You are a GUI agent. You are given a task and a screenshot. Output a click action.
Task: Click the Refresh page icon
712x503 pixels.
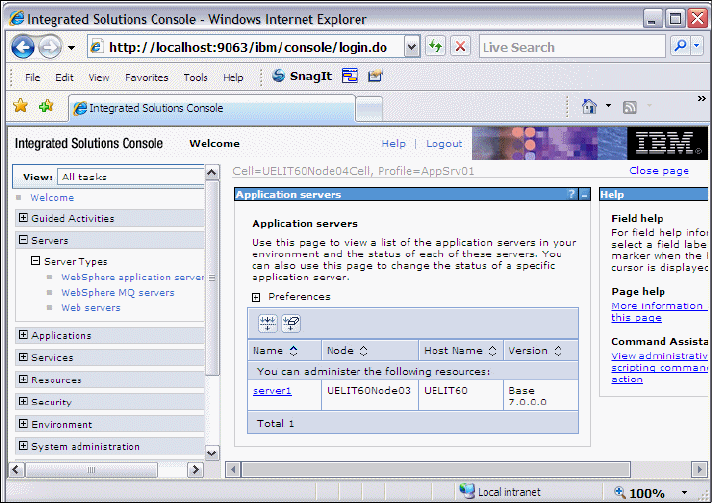(x=435, y=47)
